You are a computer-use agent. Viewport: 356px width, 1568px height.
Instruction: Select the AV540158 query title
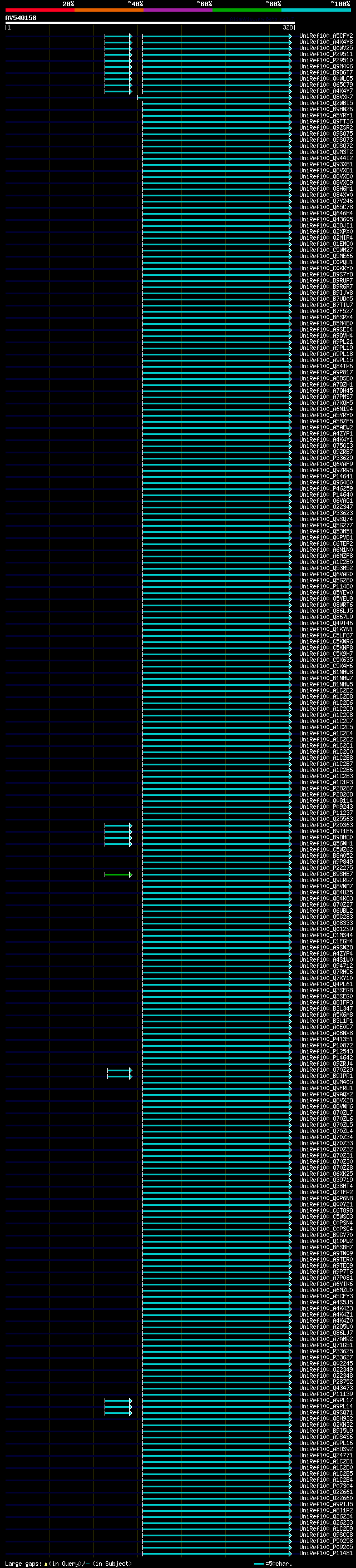tap(21, 18)
